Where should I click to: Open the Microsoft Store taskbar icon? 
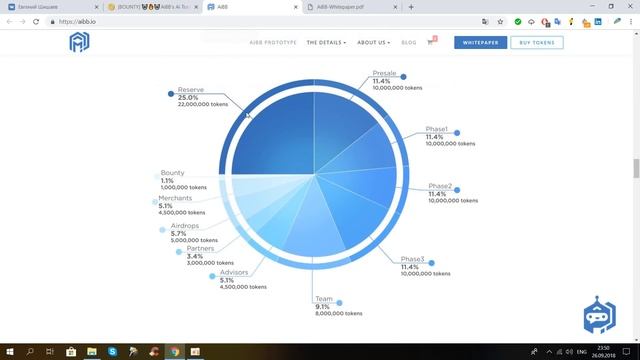pos(71,351)
